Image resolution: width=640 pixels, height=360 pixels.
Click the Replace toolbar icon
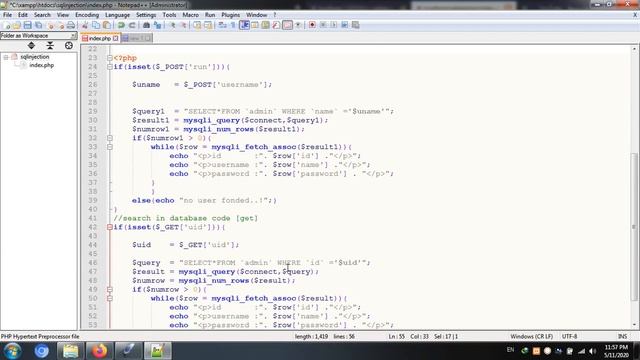pyautogui.click(x=158, y=25)
